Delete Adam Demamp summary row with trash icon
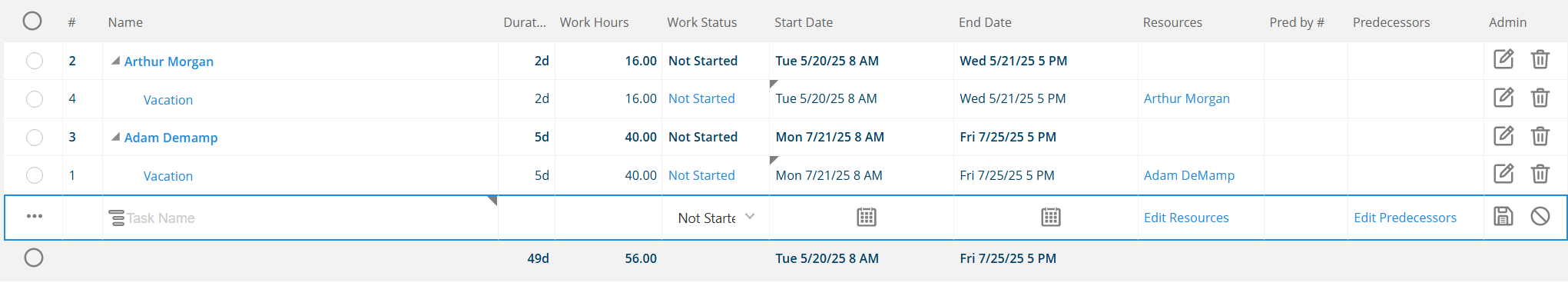1568x286 pixels. [1540, 136]
